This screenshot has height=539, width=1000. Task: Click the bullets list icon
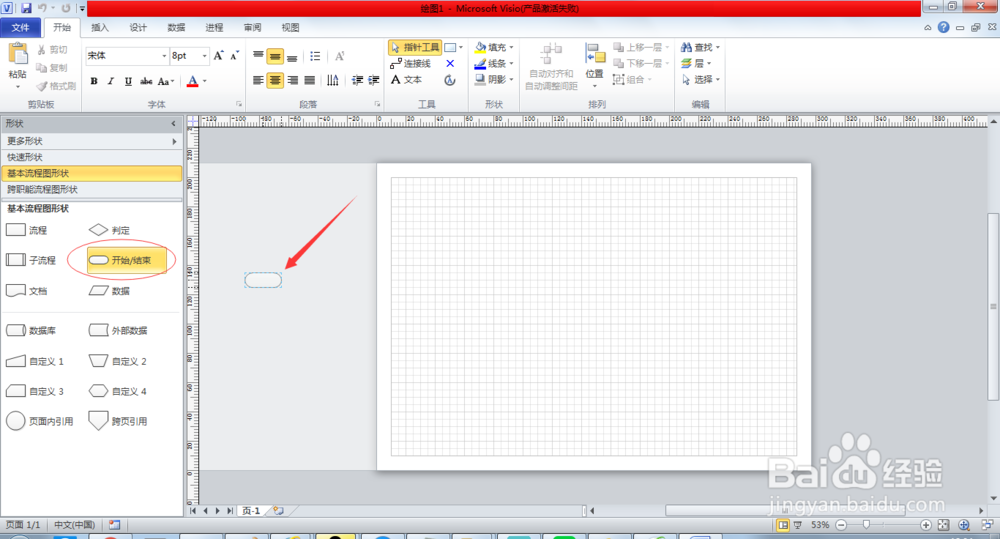pos(315,56)
